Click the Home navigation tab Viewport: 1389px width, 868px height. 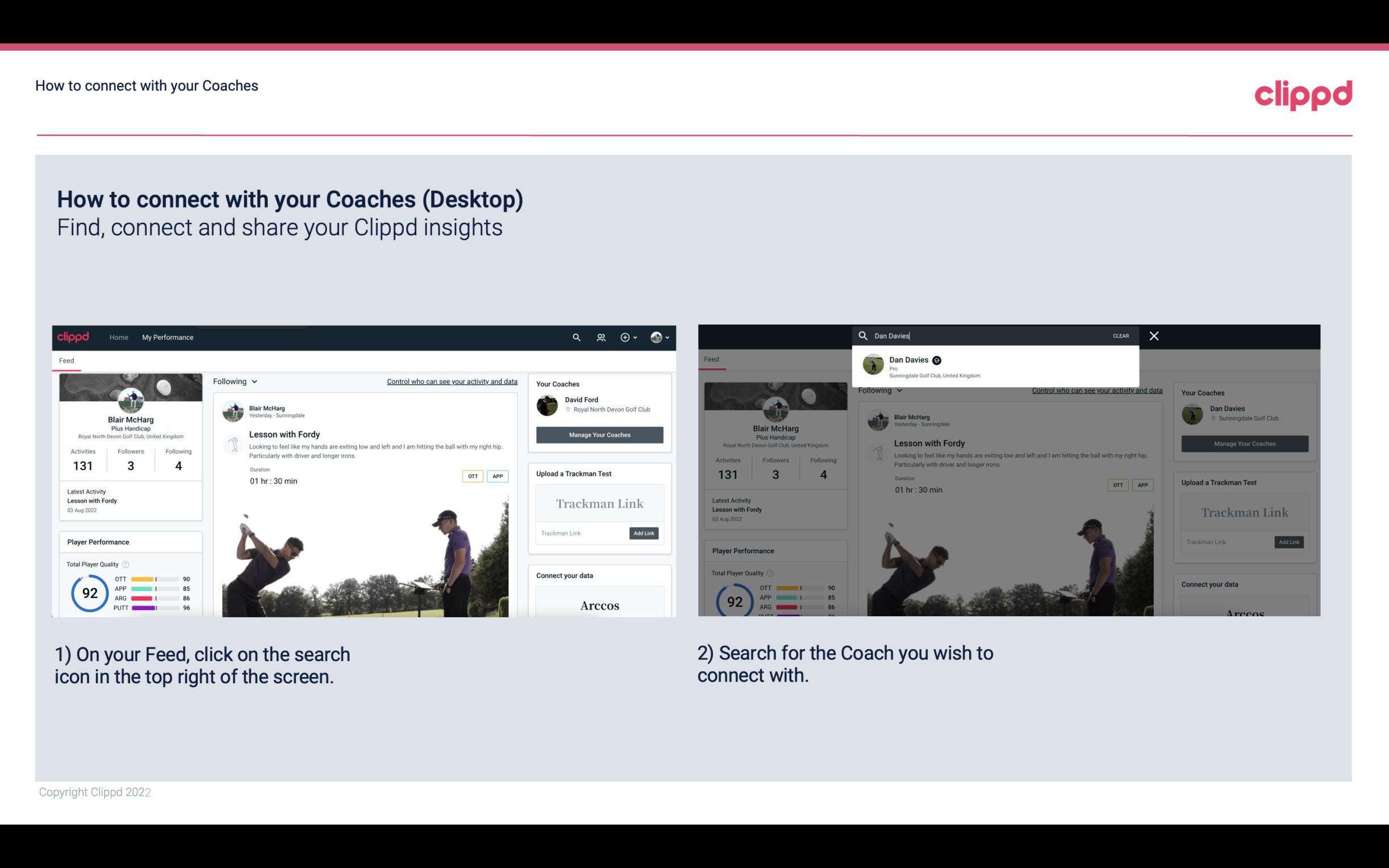119,337
